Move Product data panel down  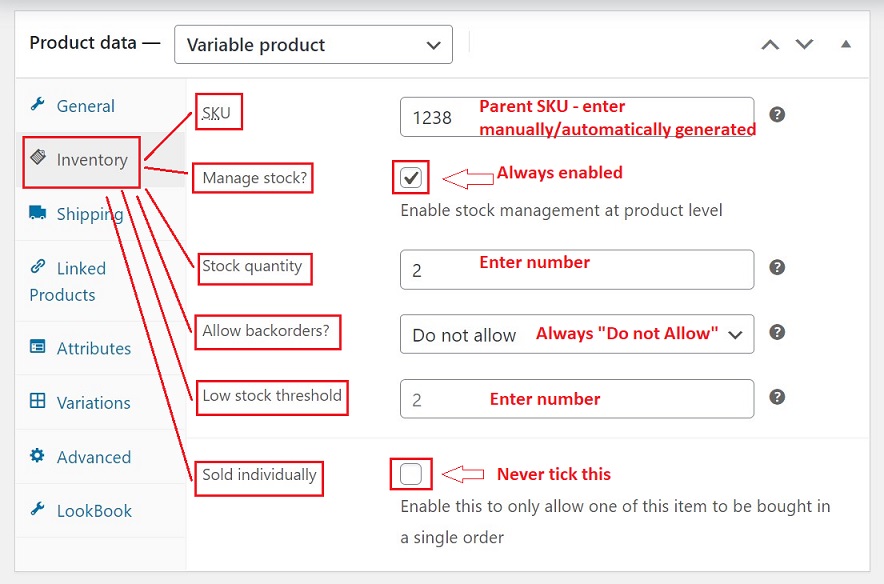804,45
